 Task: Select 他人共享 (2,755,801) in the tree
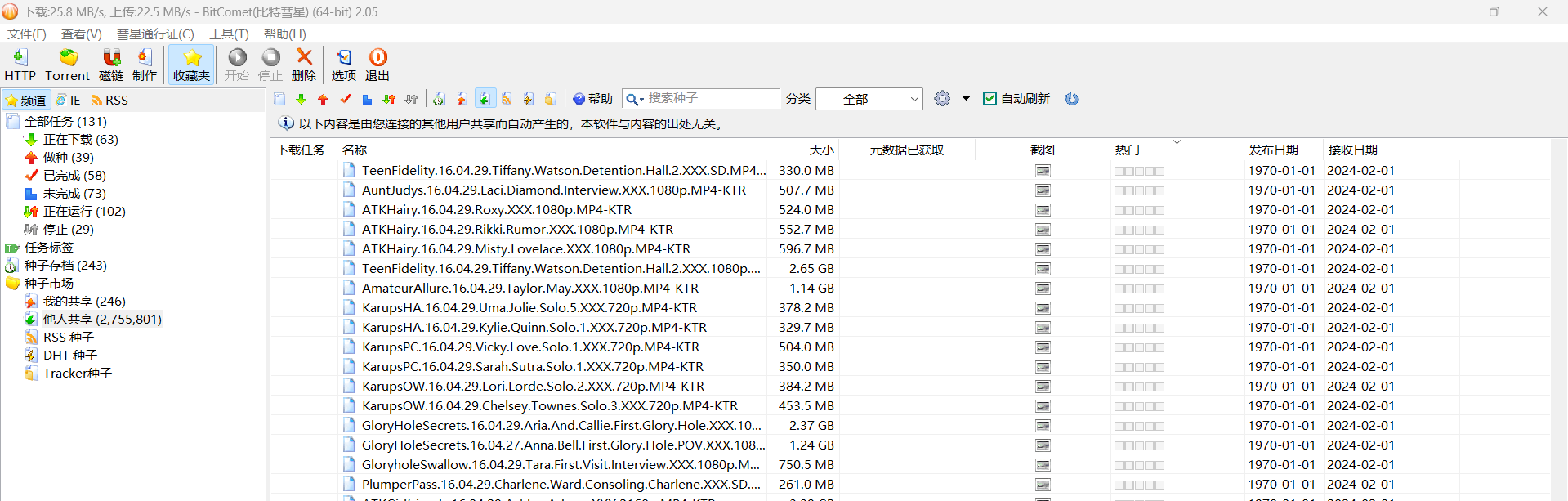(x=102, y=319)
